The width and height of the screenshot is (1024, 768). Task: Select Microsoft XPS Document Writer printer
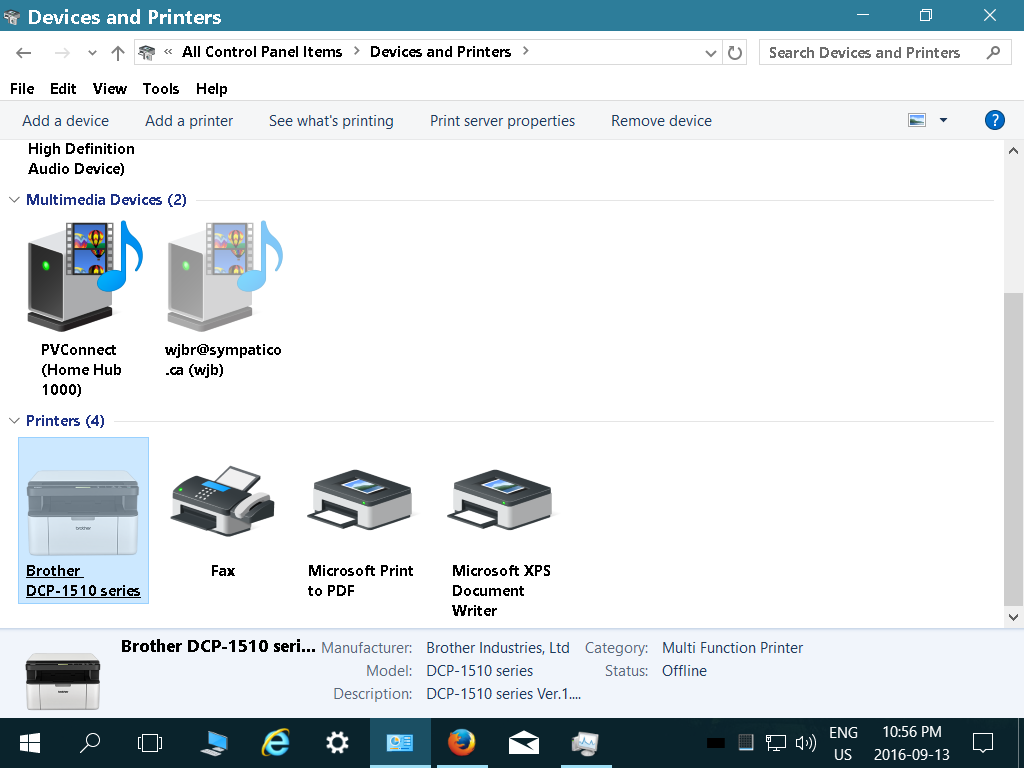click(502, 500)
